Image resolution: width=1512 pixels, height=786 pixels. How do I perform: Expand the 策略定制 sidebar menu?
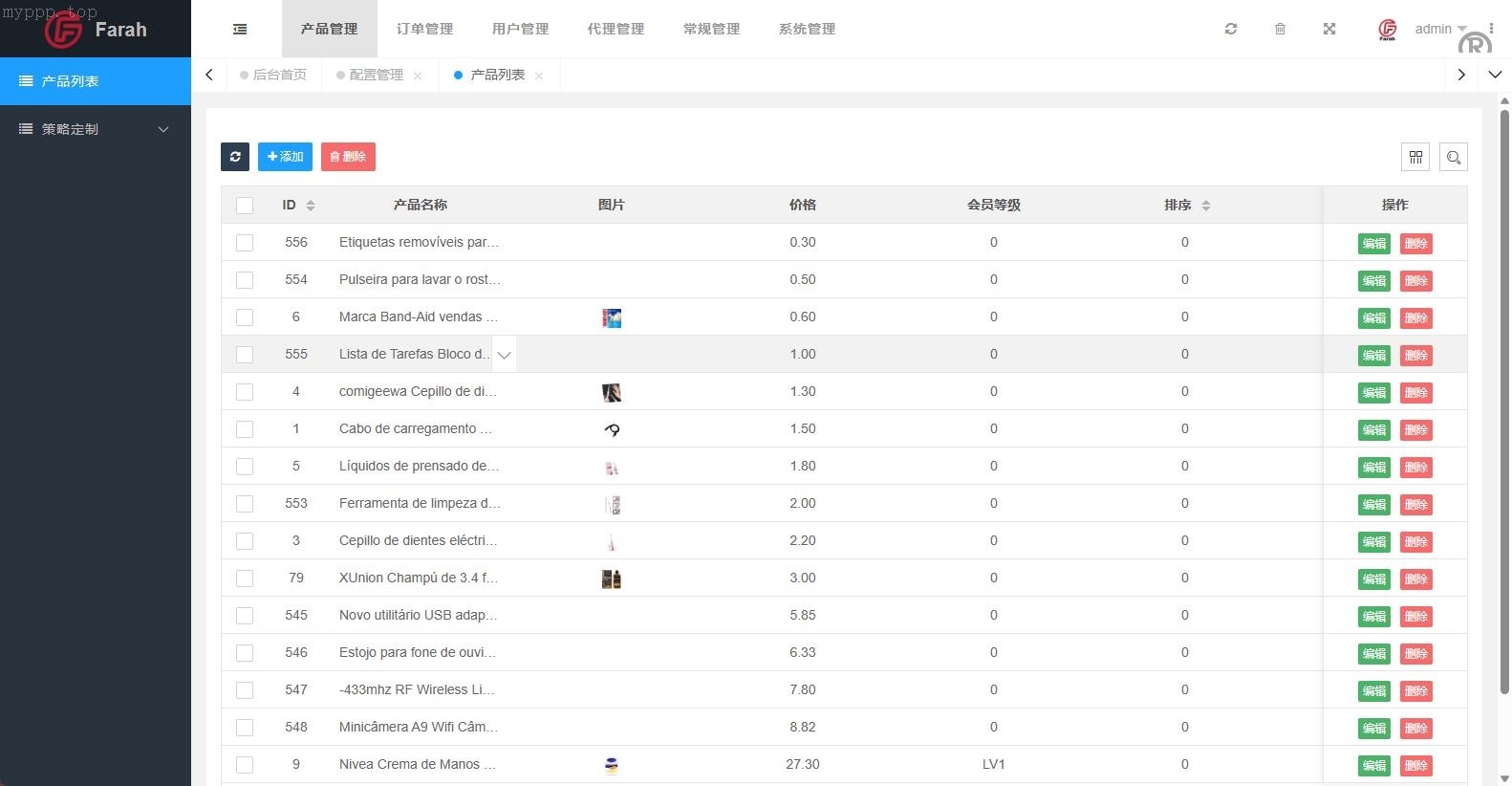click(x=96, y=129)
